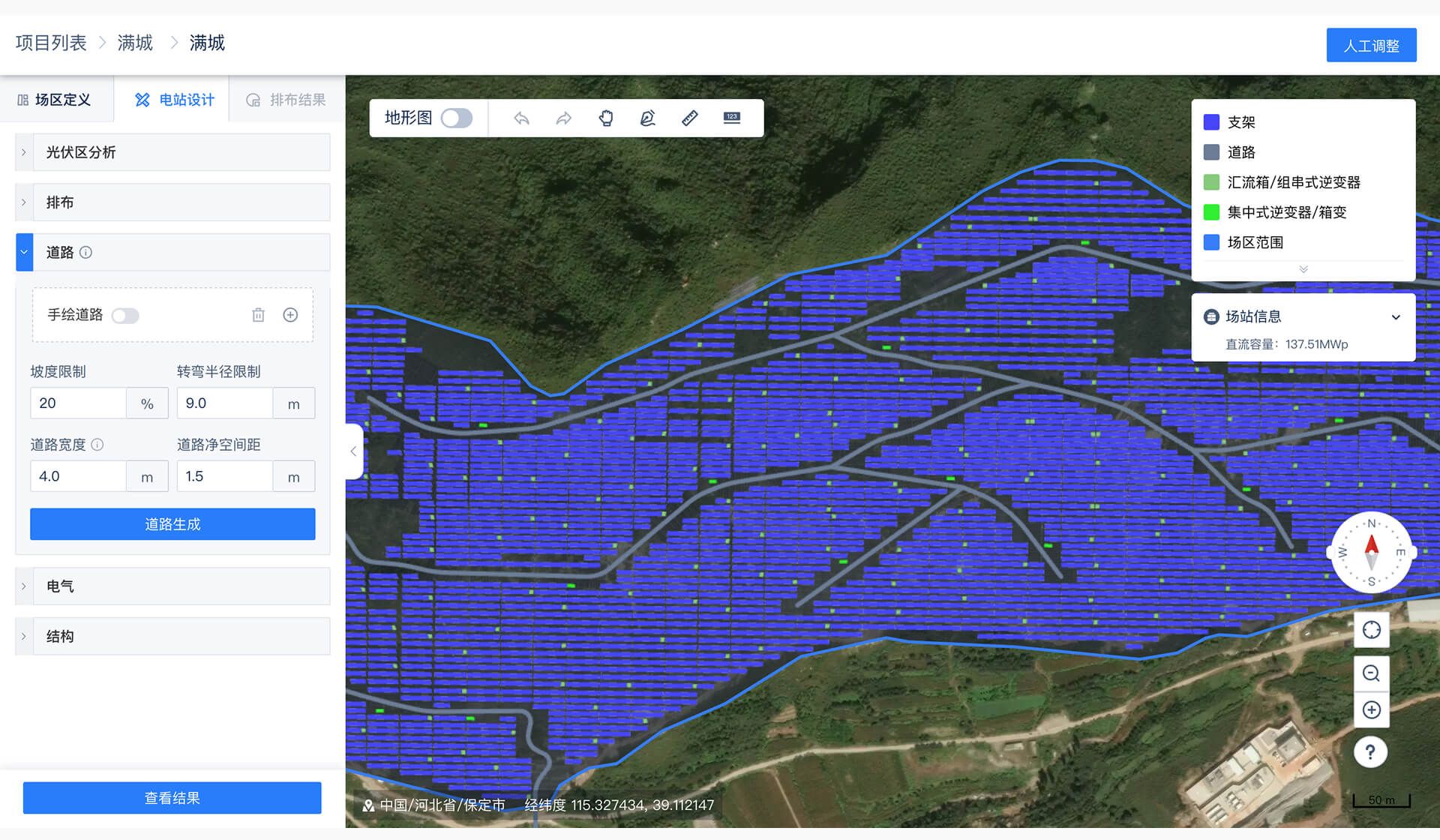Click the plus icon to add hand-drawn road
This screenshot has width=1440, height=840.
290,315
